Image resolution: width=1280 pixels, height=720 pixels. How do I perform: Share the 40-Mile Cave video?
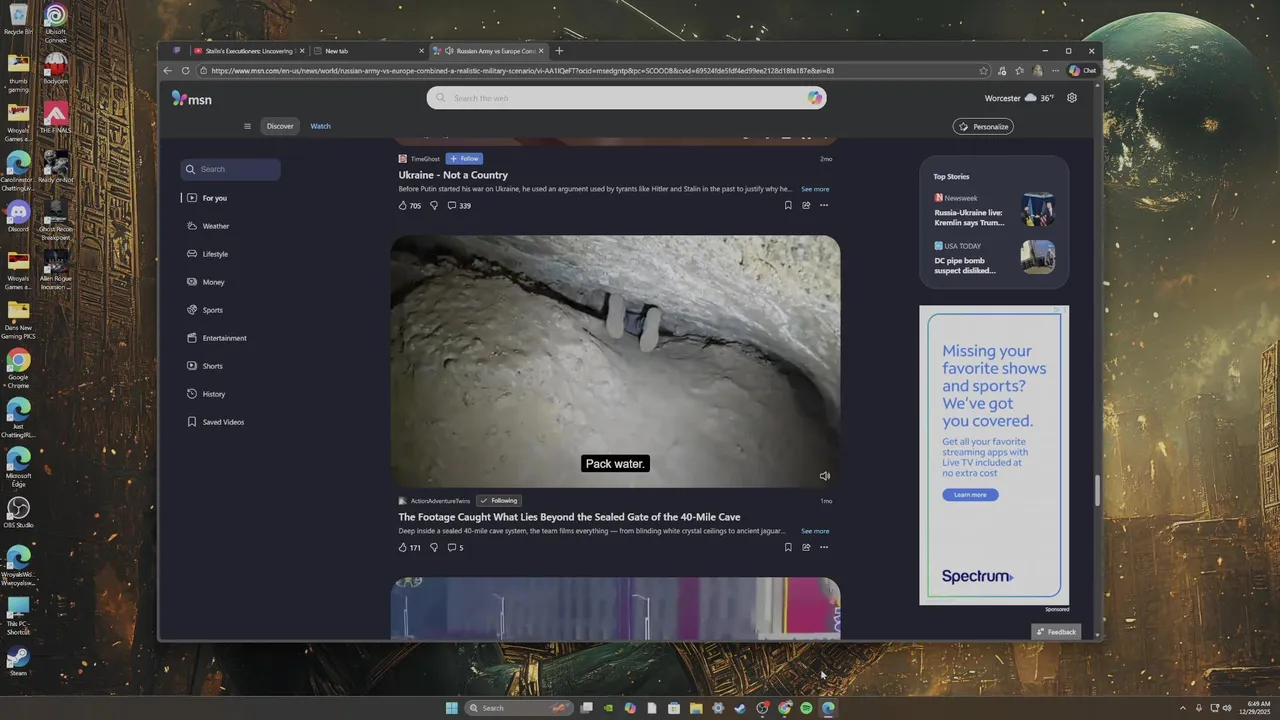tap(806, 547)
